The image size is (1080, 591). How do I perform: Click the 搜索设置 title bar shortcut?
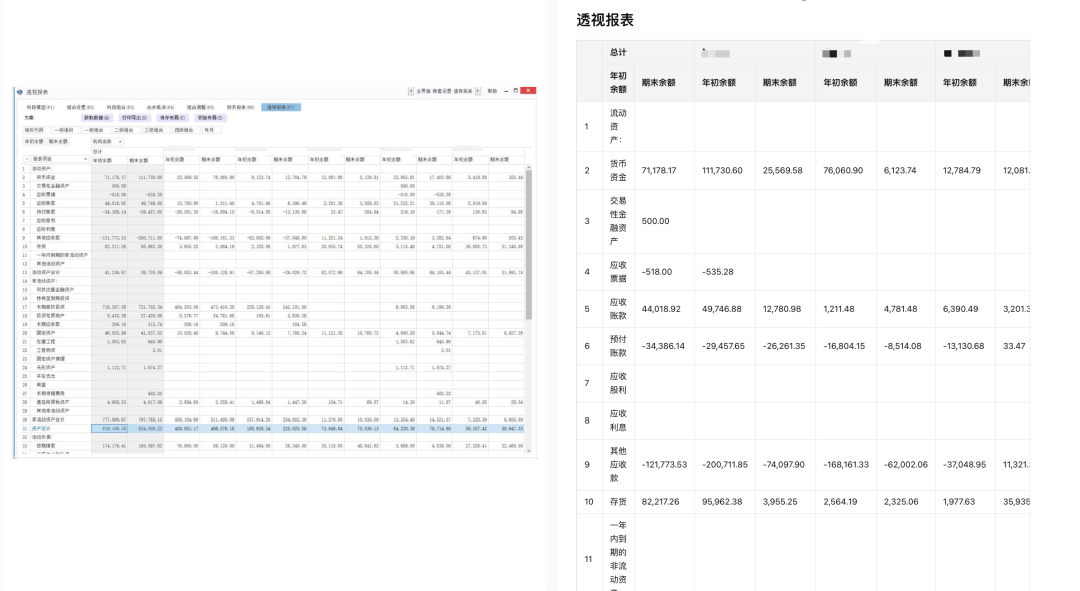(442, 90)
